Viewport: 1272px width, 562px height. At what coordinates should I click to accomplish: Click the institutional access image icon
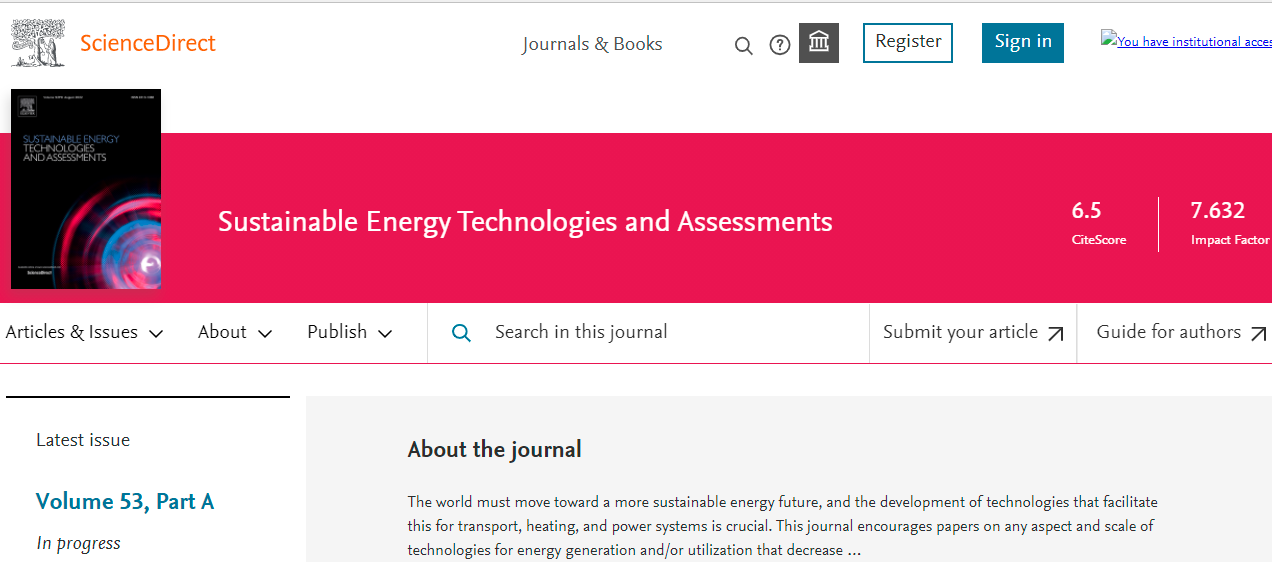(1108, 40)
